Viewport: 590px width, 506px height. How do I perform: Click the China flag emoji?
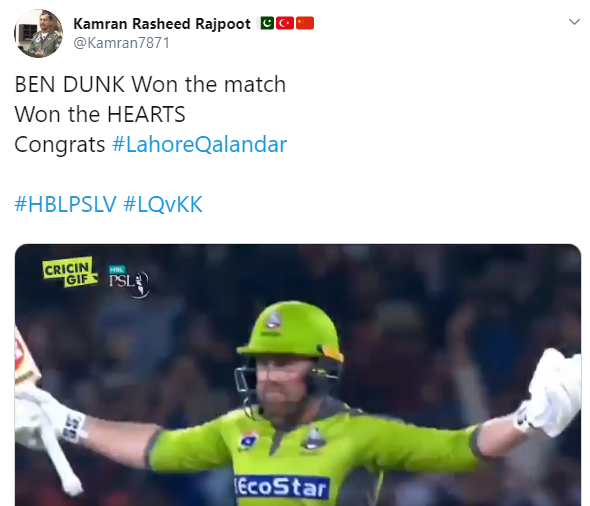pyautogui.click(x=305, y=23)
